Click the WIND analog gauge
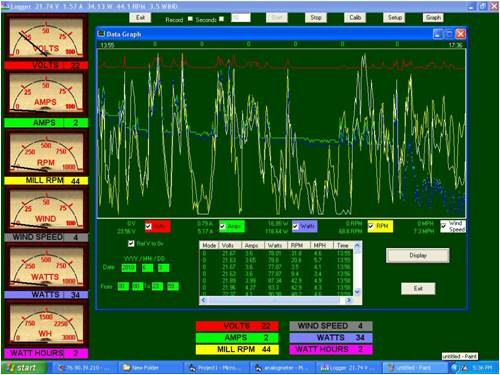 pyautogui.click(x=46, y=209)
